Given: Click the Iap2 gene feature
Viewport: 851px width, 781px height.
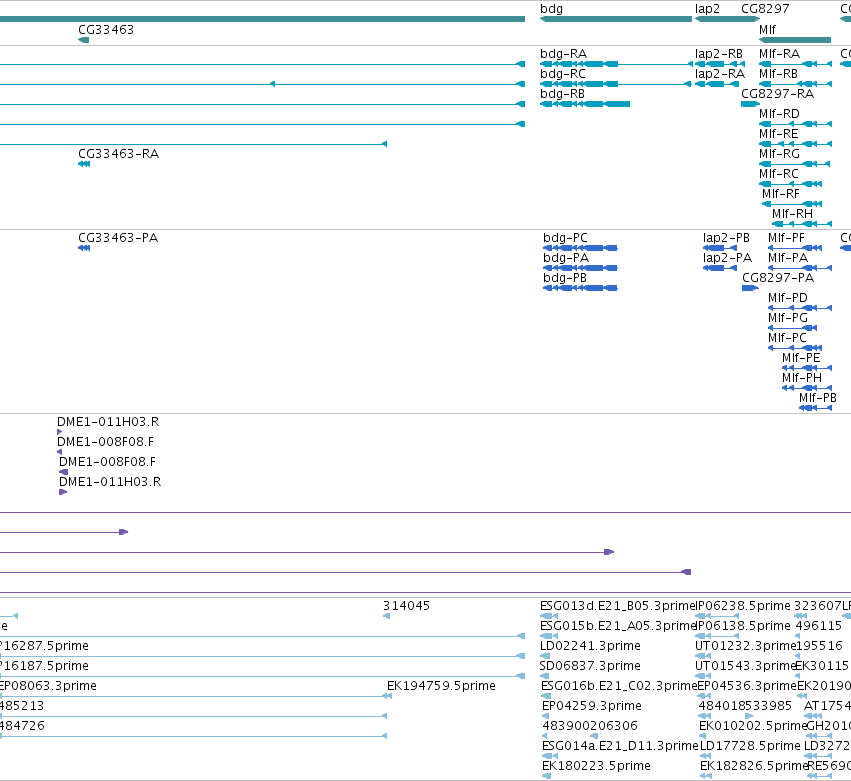Looking at the screenshot, I should coord(717,19).
